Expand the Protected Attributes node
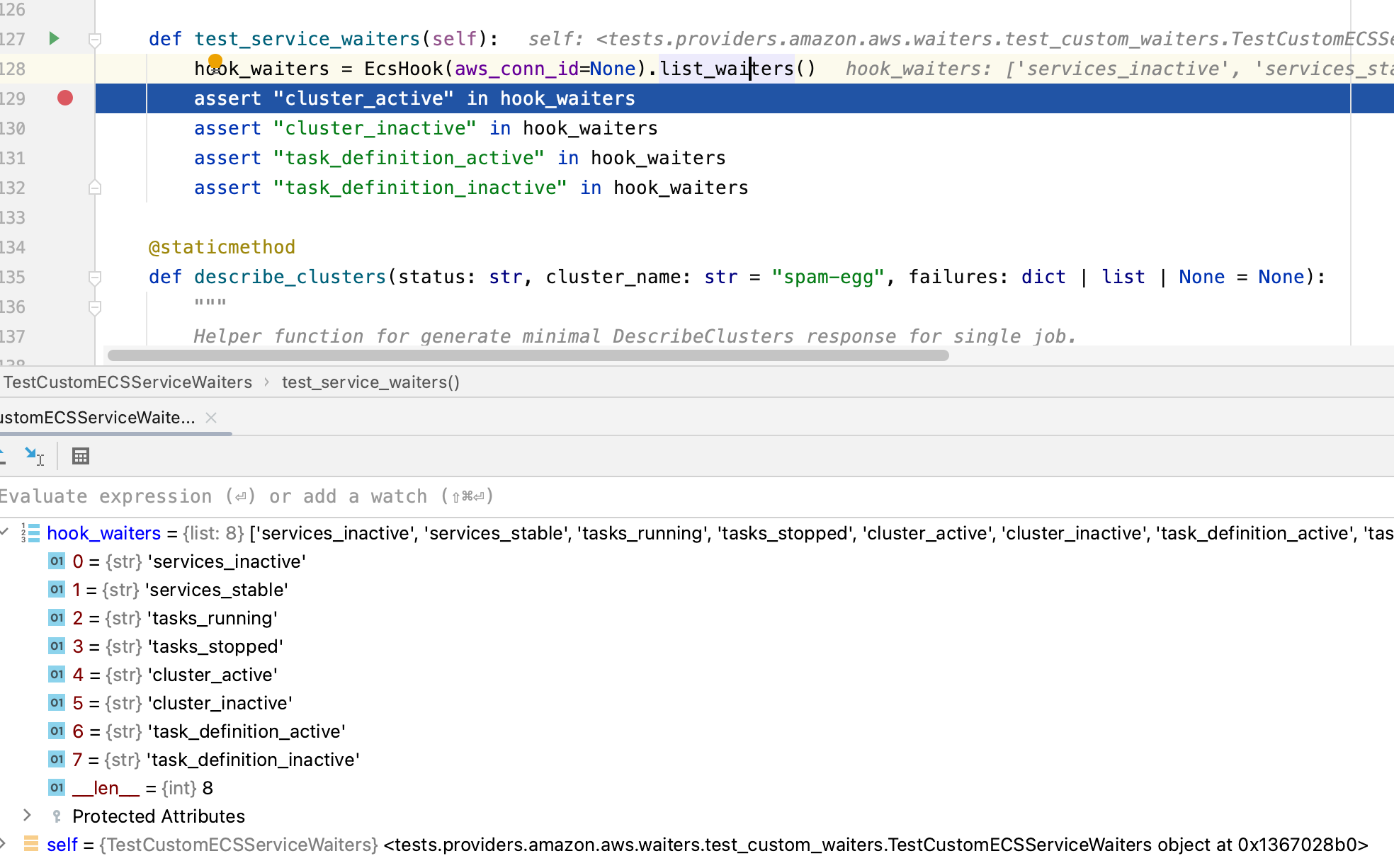The image size is (1394, 868). pyautogui.click(x=27, y=816)
